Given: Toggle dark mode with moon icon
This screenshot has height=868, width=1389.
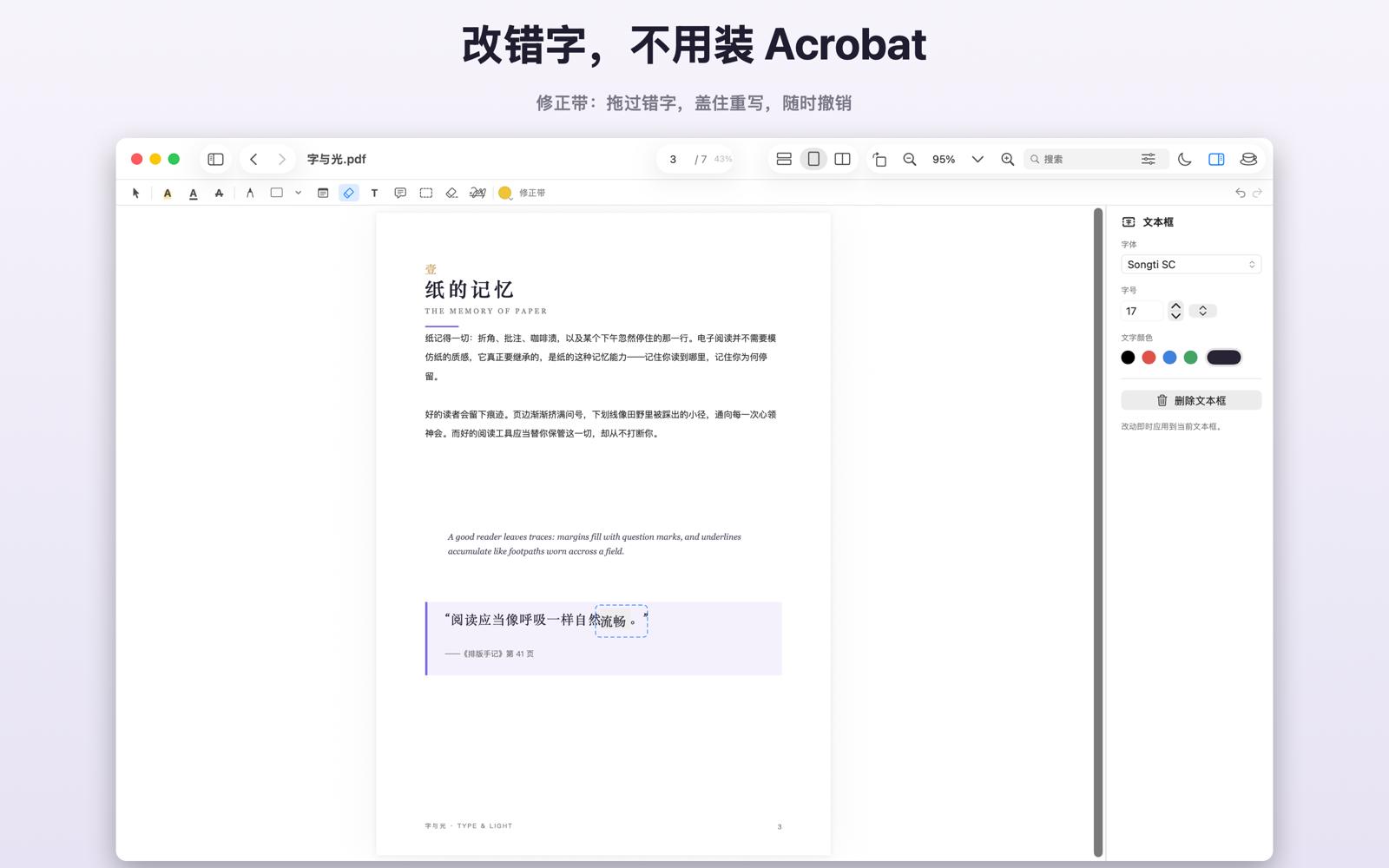Looking at the screenshot, I should (1185, 159).
